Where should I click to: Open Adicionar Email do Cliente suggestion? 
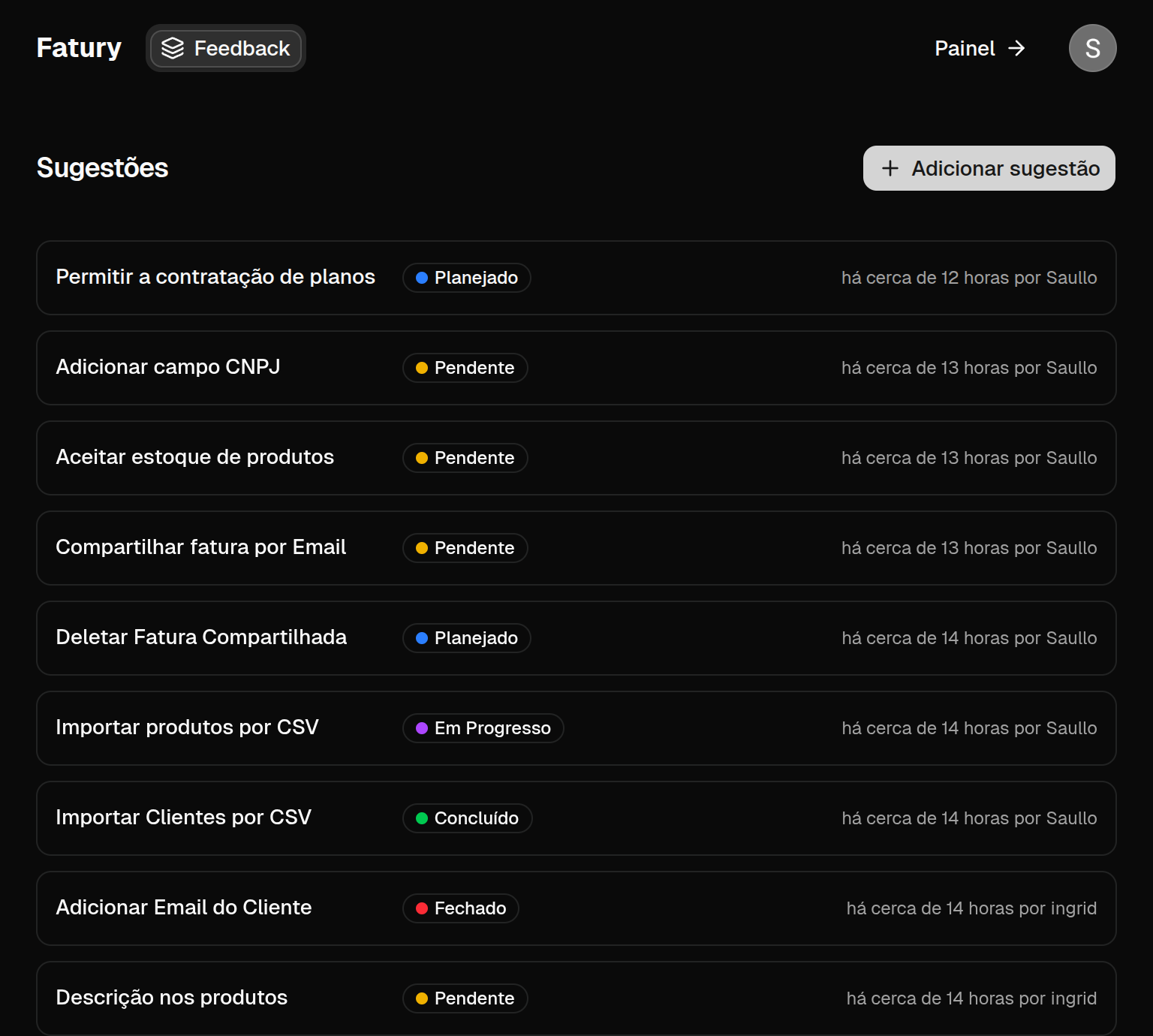coord(184,908)
